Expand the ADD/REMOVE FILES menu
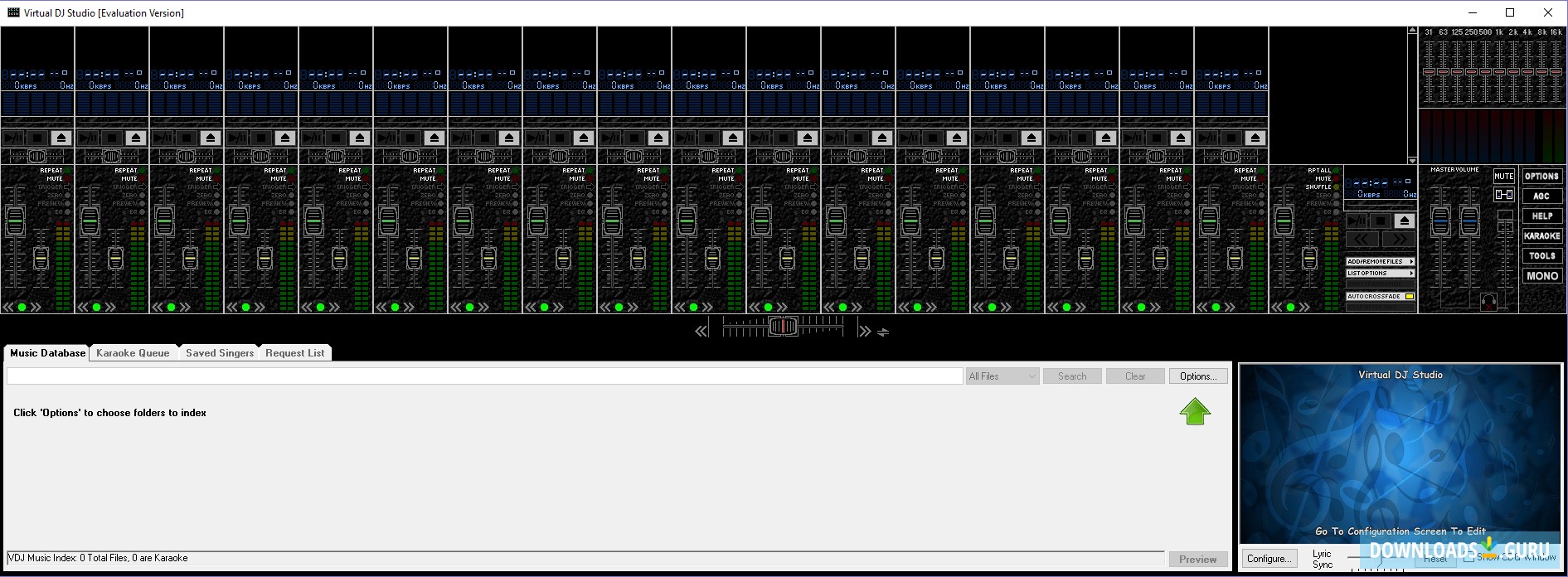 click(1381, 261)
